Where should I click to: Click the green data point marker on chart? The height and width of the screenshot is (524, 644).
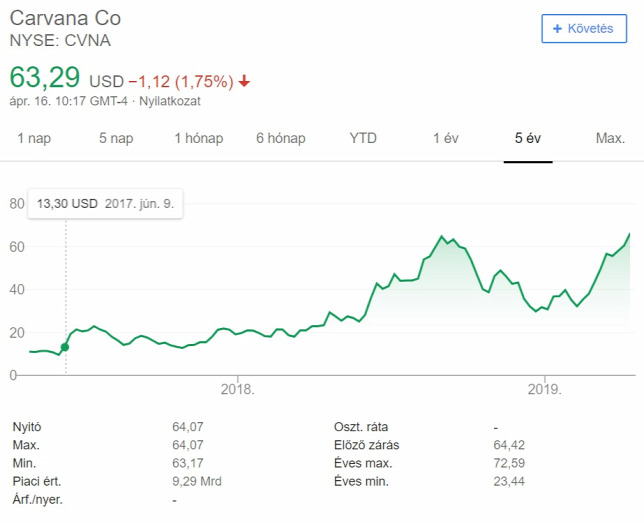pyautogui.click(x=65, y=347)
